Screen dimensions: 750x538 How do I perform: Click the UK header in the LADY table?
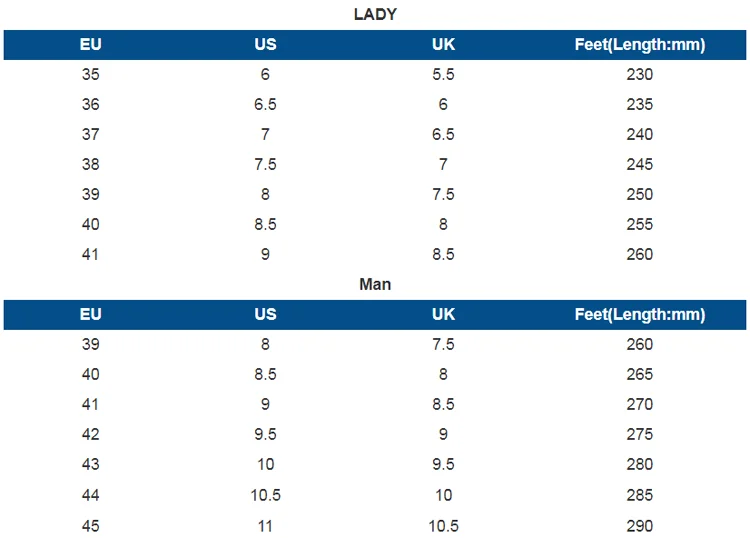coord(443,44)
